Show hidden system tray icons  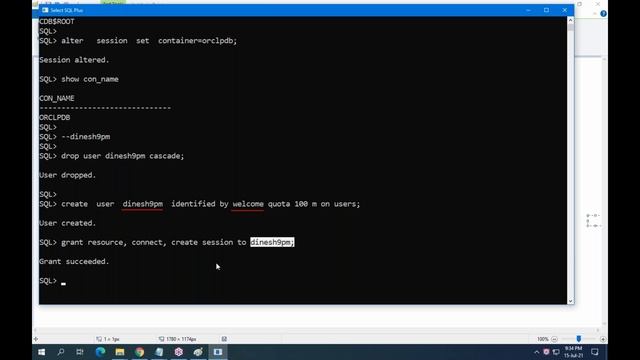coord(537,352)
